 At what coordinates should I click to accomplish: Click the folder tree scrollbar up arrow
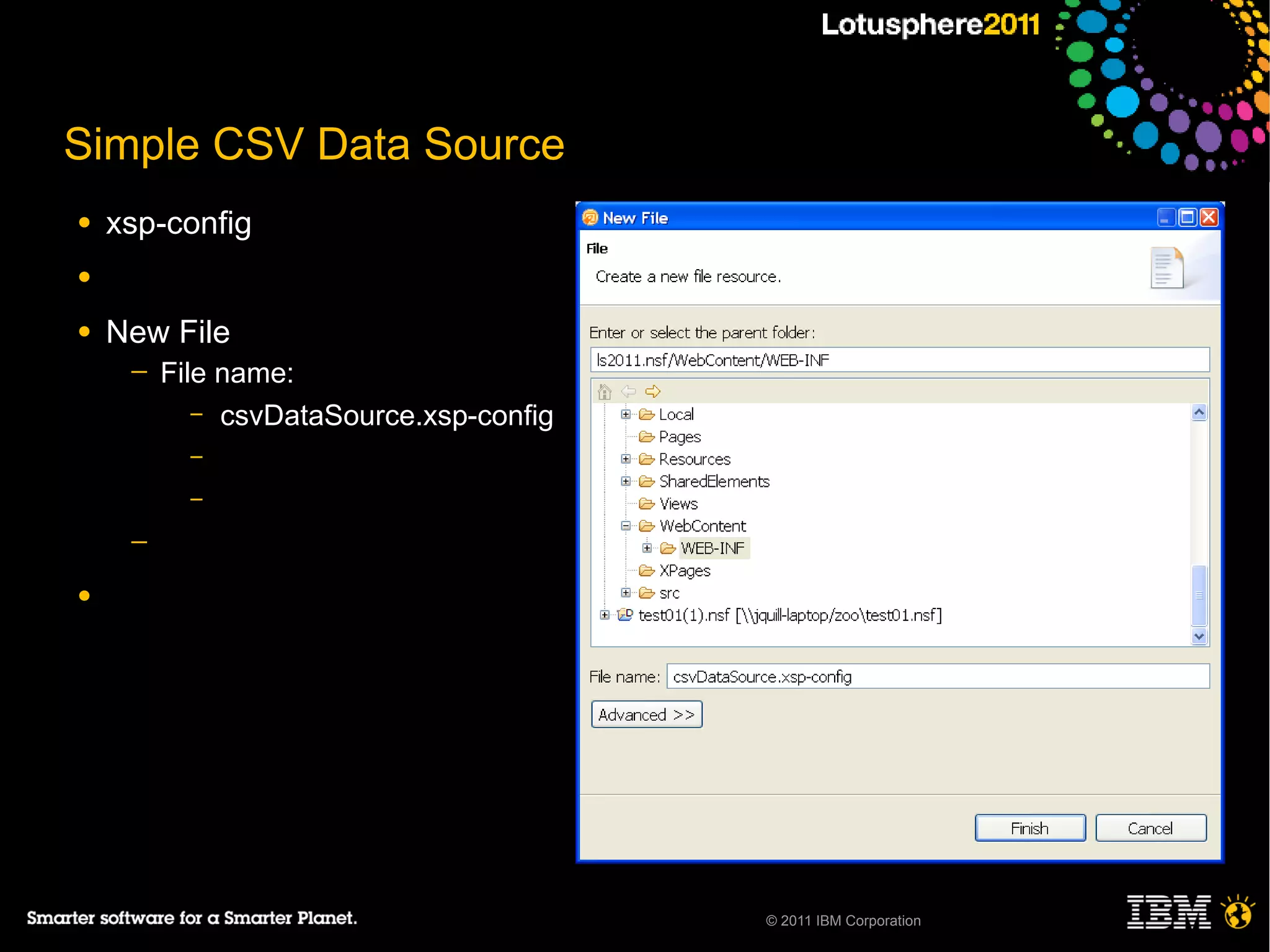click(1199, 412)
